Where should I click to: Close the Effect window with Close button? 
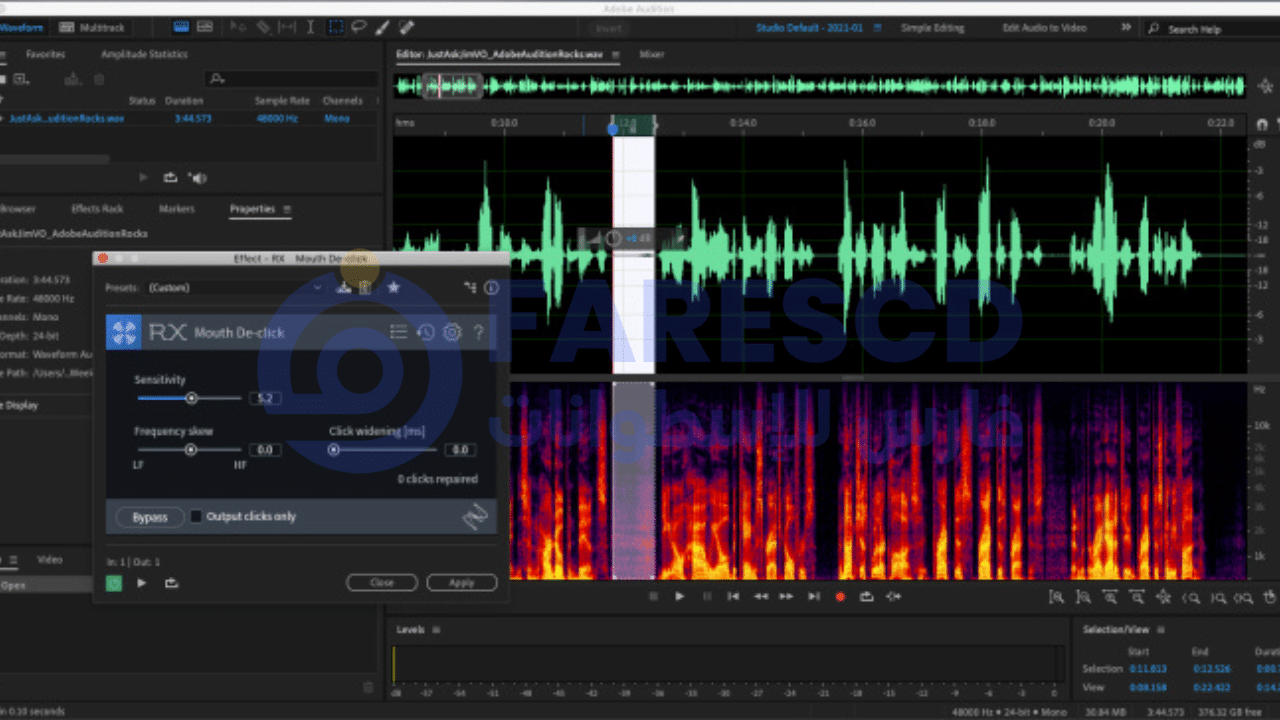click(382, 582)
